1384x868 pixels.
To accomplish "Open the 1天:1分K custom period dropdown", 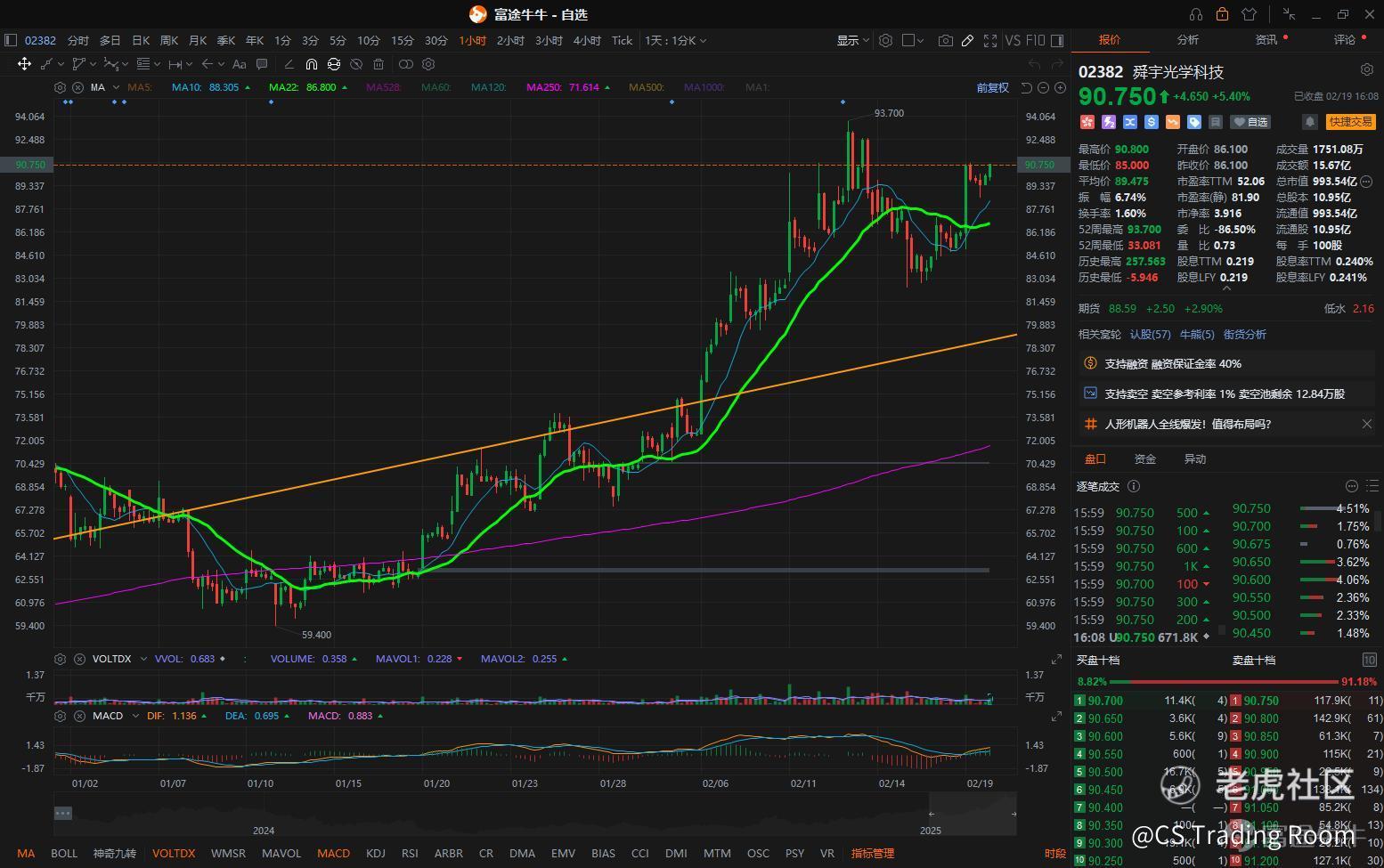I will [676, 40].
